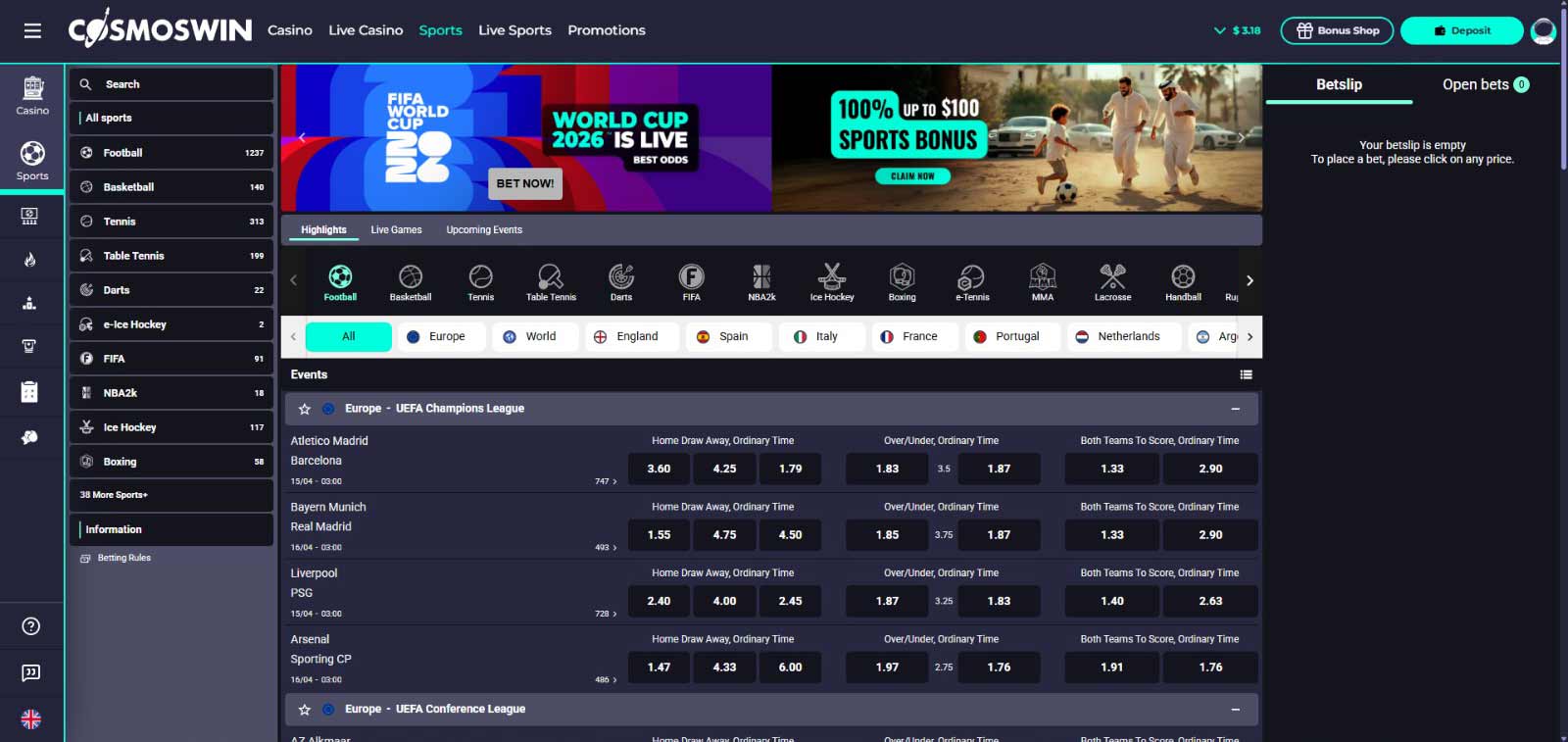The width and height of the screenshot is (1568, 742).
Task: Toggle the events list view icon
Action: (1246, 374)
